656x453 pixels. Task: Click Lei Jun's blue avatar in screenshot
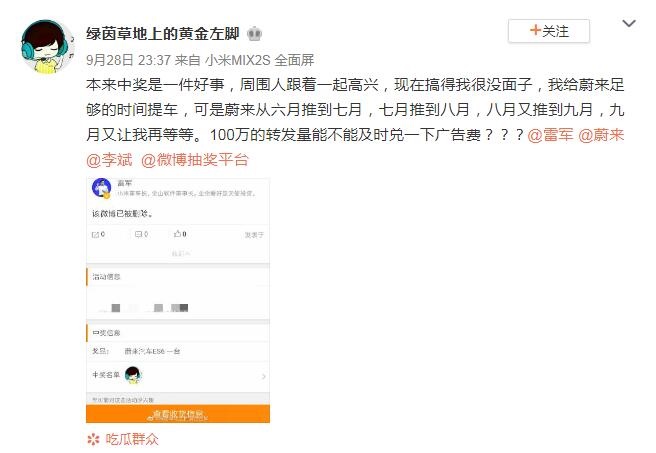102,188
